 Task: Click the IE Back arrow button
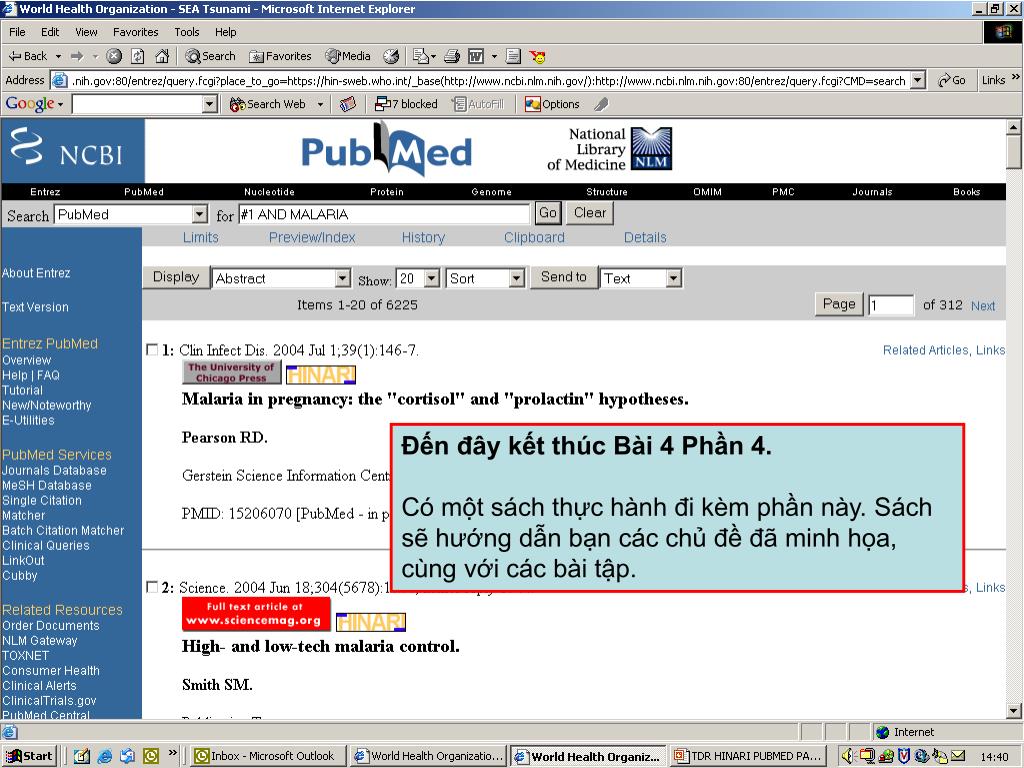[27, 57]
